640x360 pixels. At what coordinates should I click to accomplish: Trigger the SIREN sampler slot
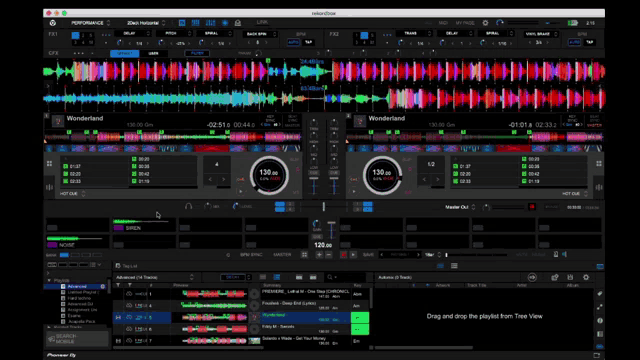click(144, 225)
